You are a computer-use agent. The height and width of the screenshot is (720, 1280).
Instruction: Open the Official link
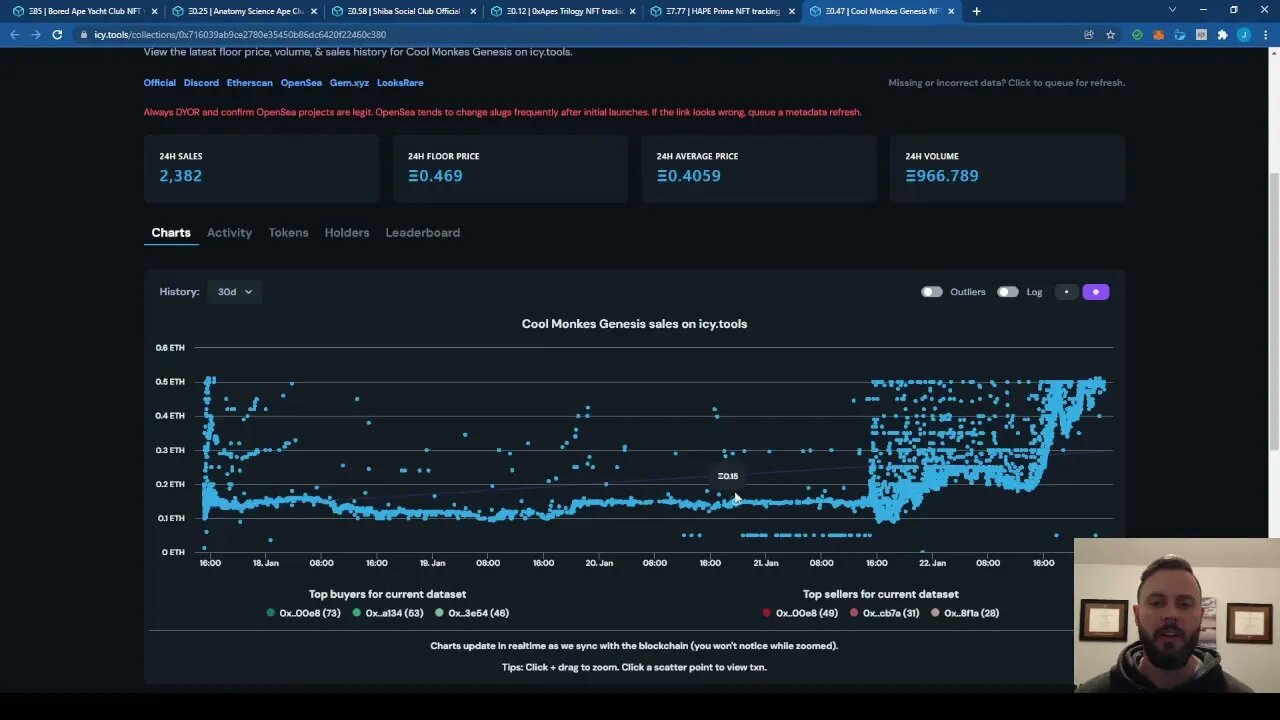coord(159,83)
